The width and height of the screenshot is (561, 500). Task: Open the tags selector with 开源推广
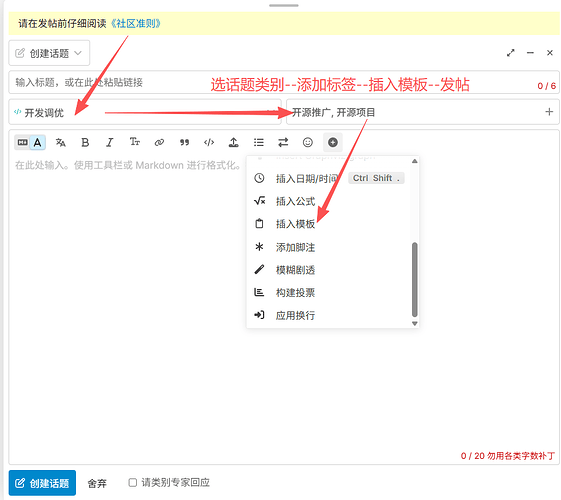[x=423, y=112]
